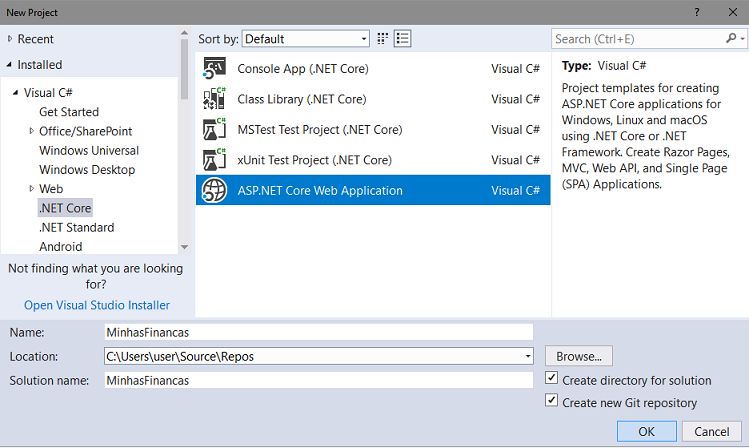Select Class Library (.NET Core) template name

click(x=302, y=99)
